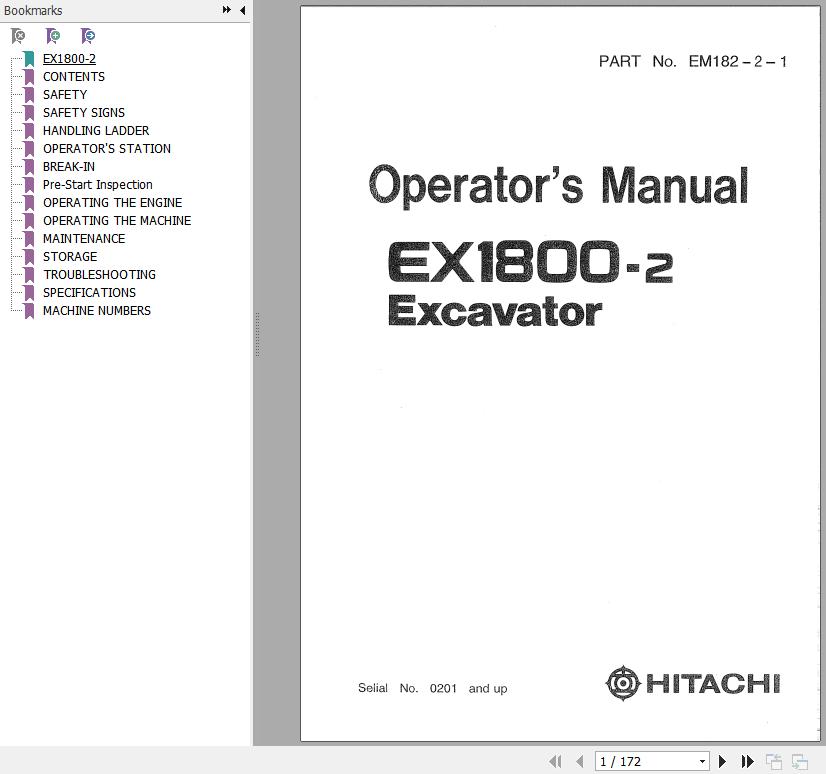Screen dimensions: 826x774
Task: Click bookmark icon beside MACHINE NUMBERS
Action: 29,311
